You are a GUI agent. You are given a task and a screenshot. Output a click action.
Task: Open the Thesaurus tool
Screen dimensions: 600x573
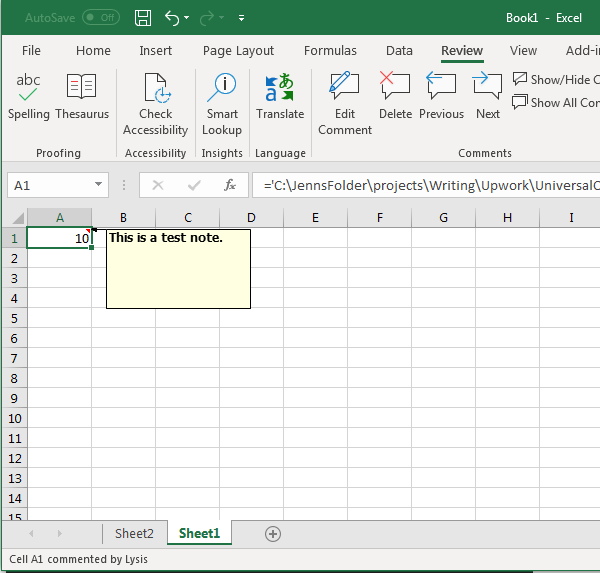[82, 96]
